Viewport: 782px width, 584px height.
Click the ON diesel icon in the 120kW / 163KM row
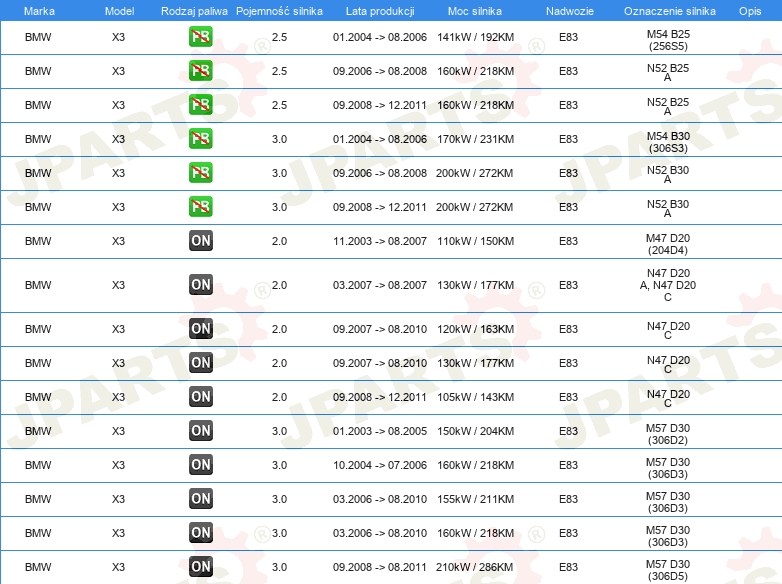[200, 329]
